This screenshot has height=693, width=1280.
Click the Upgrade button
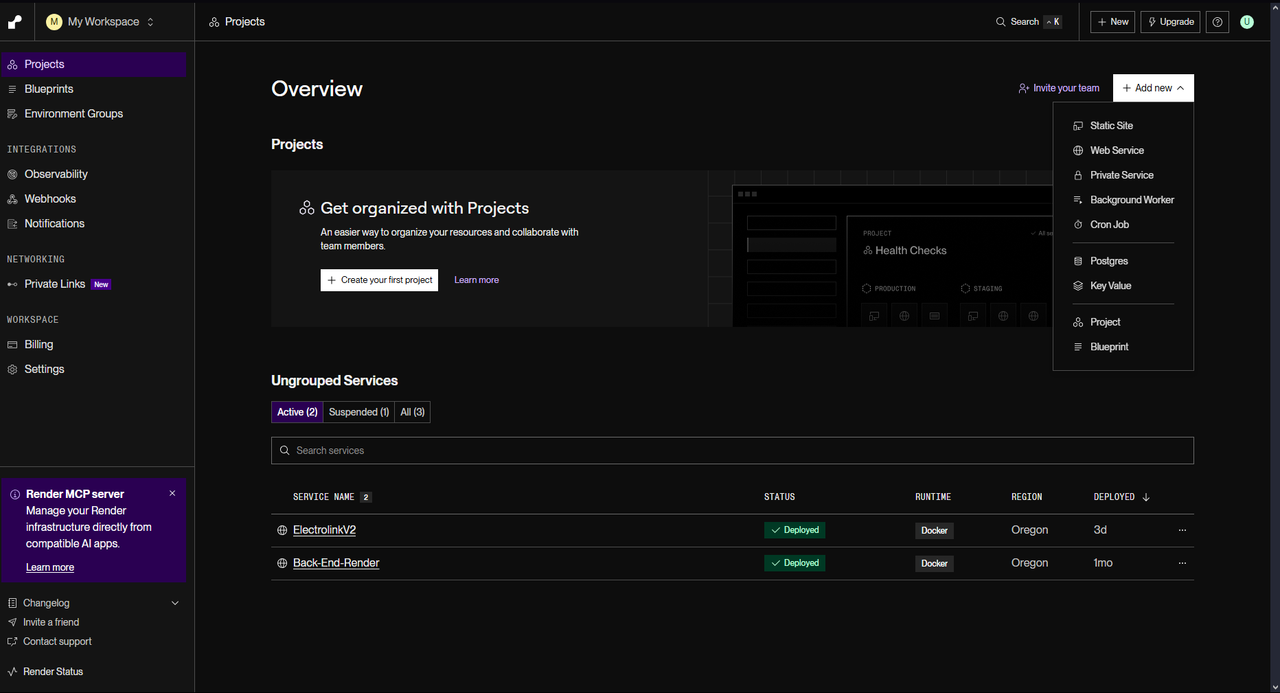pos(1170,21)
